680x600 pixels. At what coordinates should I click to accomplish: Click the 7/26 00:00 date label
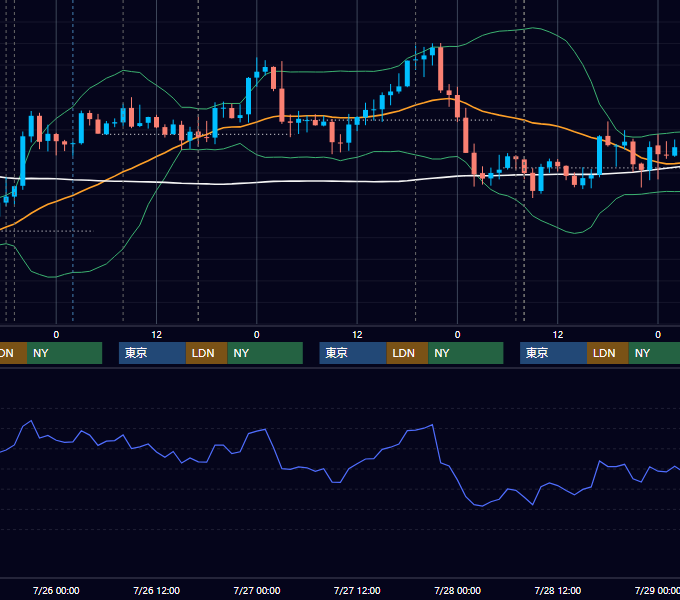pyautogui.click(x=56, y=590)
